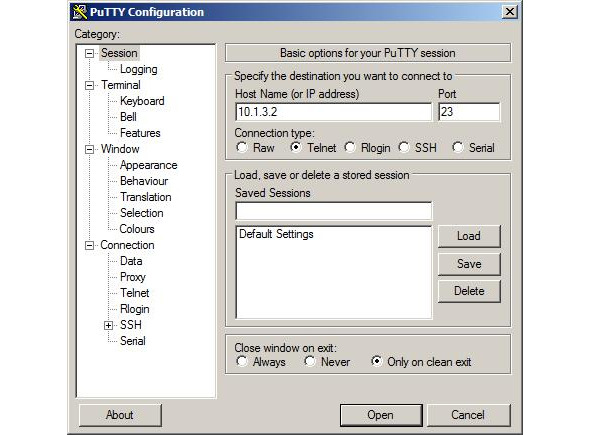Open the Keyboard settings panel
591x435 pixels.
tap(142, 101)
